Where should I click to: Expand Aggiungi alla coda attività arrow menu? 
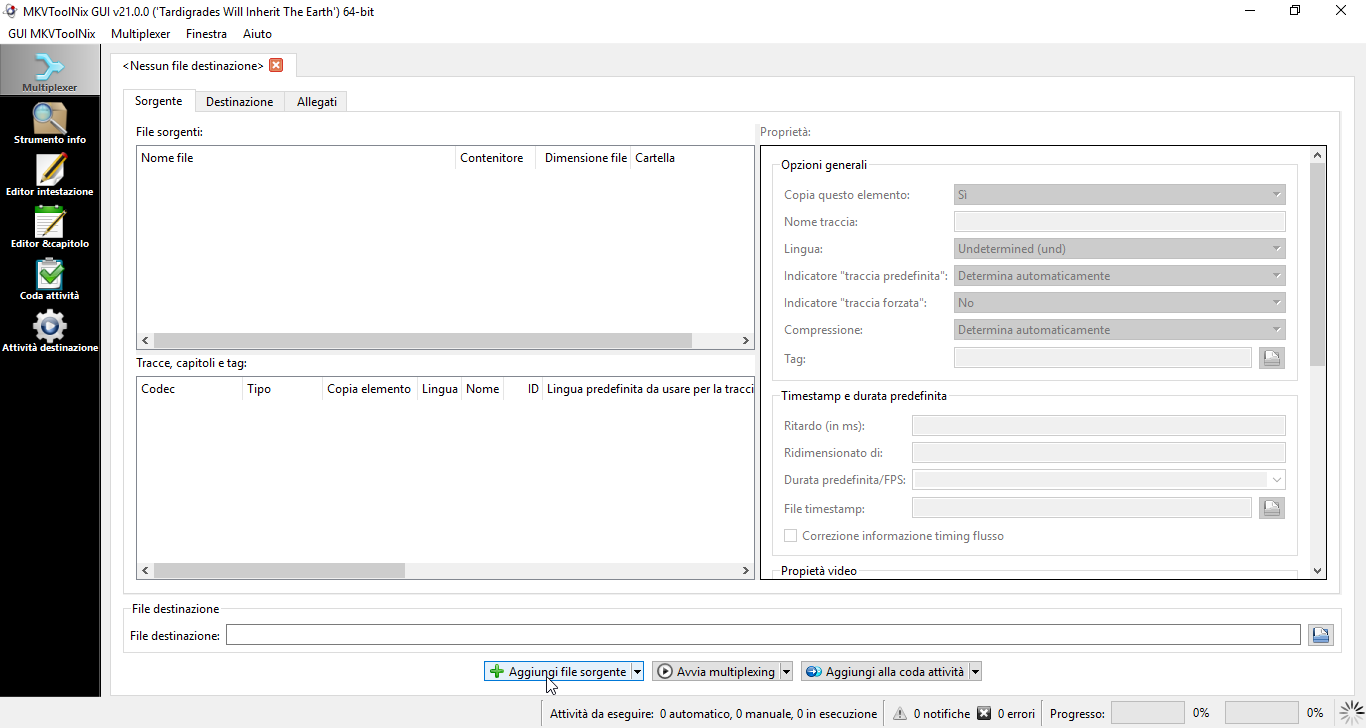pos(976,672)
